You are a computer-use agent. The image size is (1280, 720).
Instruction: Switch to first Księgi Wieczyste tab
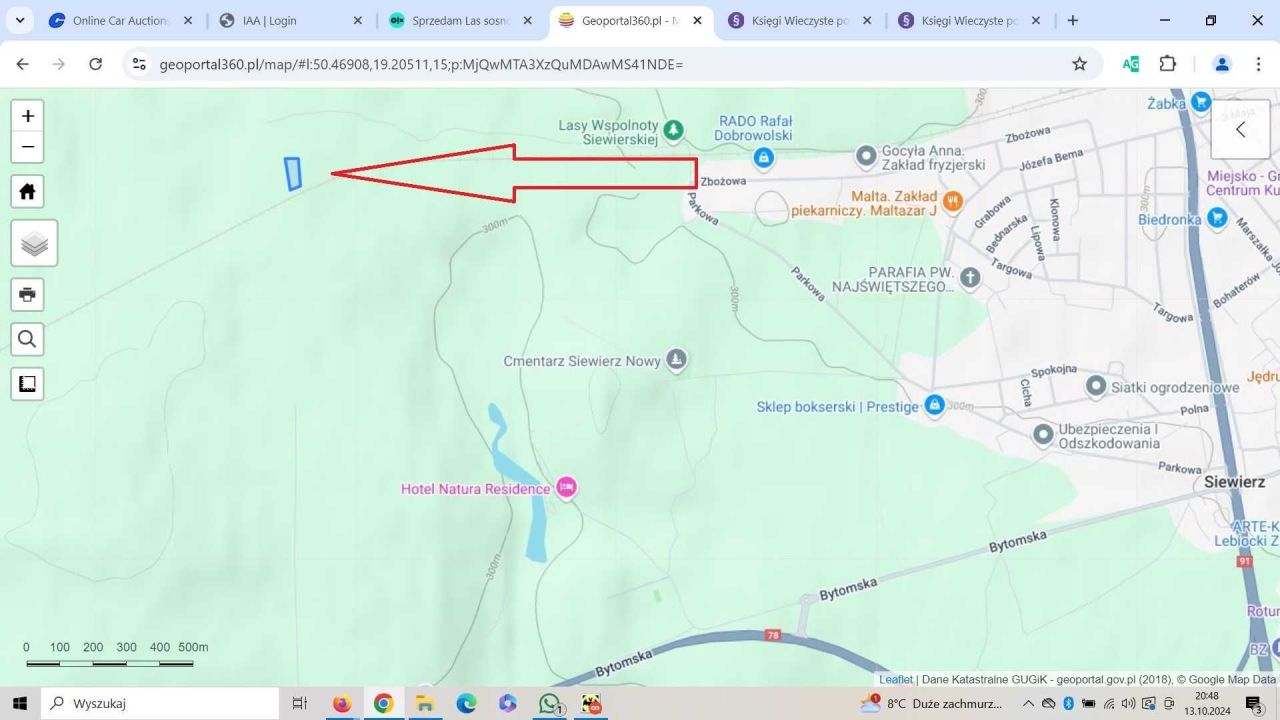800,20
